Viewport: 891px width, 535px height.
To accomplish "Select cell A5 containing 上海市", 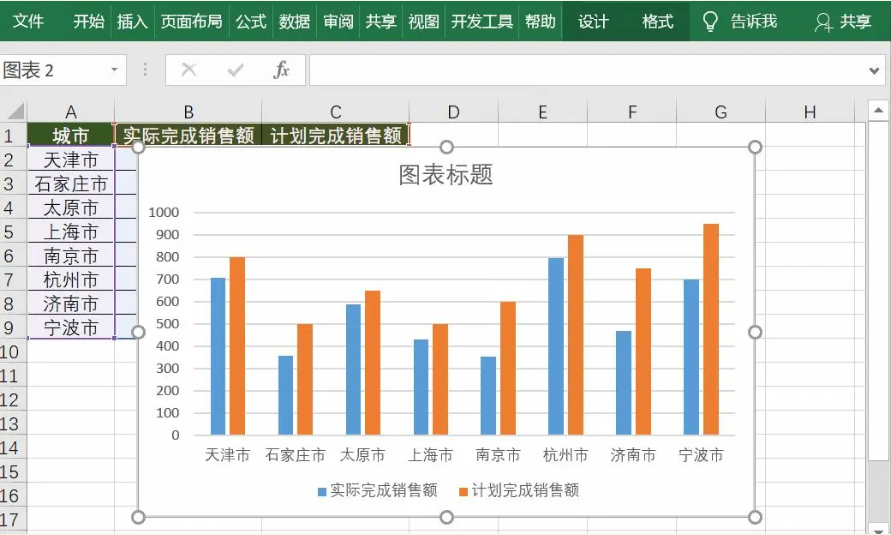I will tap(71, 232).
